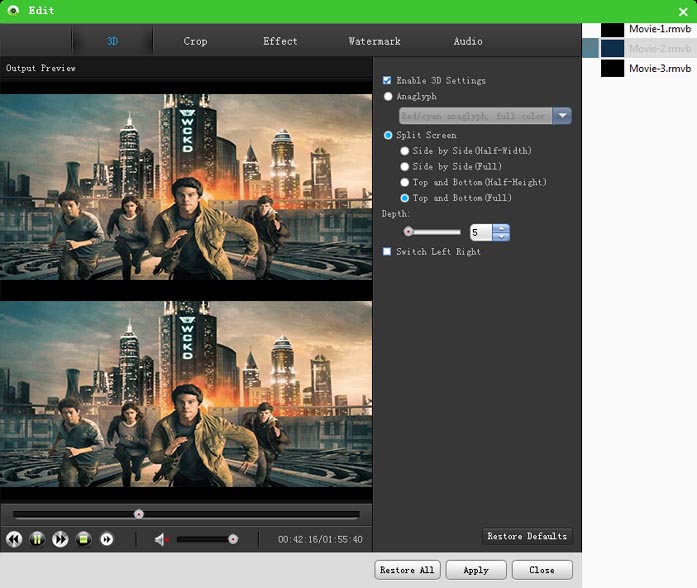Choose Top and Bottom (Half-Height)
The height and width of the screenshot is (588, 697).
coord(404,182)
